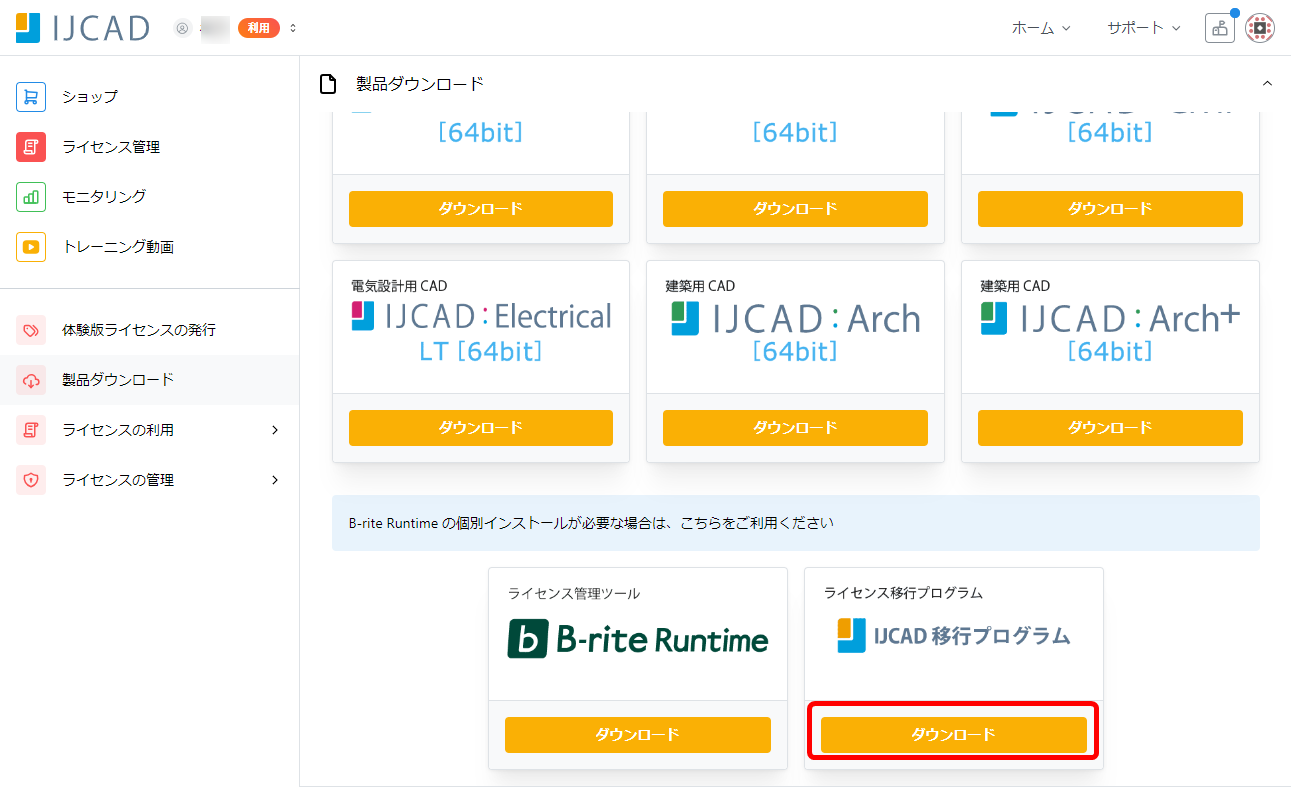Download IJCAD Arch+ 64bit
Screen dimensions: 1291x787
click(1110, 428)
